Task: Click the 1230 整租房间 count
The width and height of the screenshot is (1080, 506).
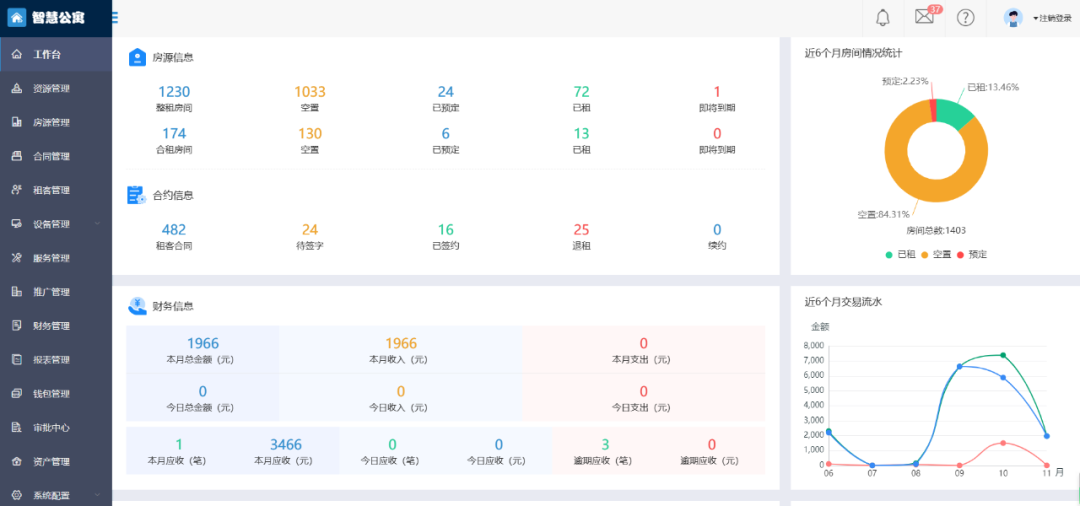Action: pyautogui.click(x=173, y=92)
